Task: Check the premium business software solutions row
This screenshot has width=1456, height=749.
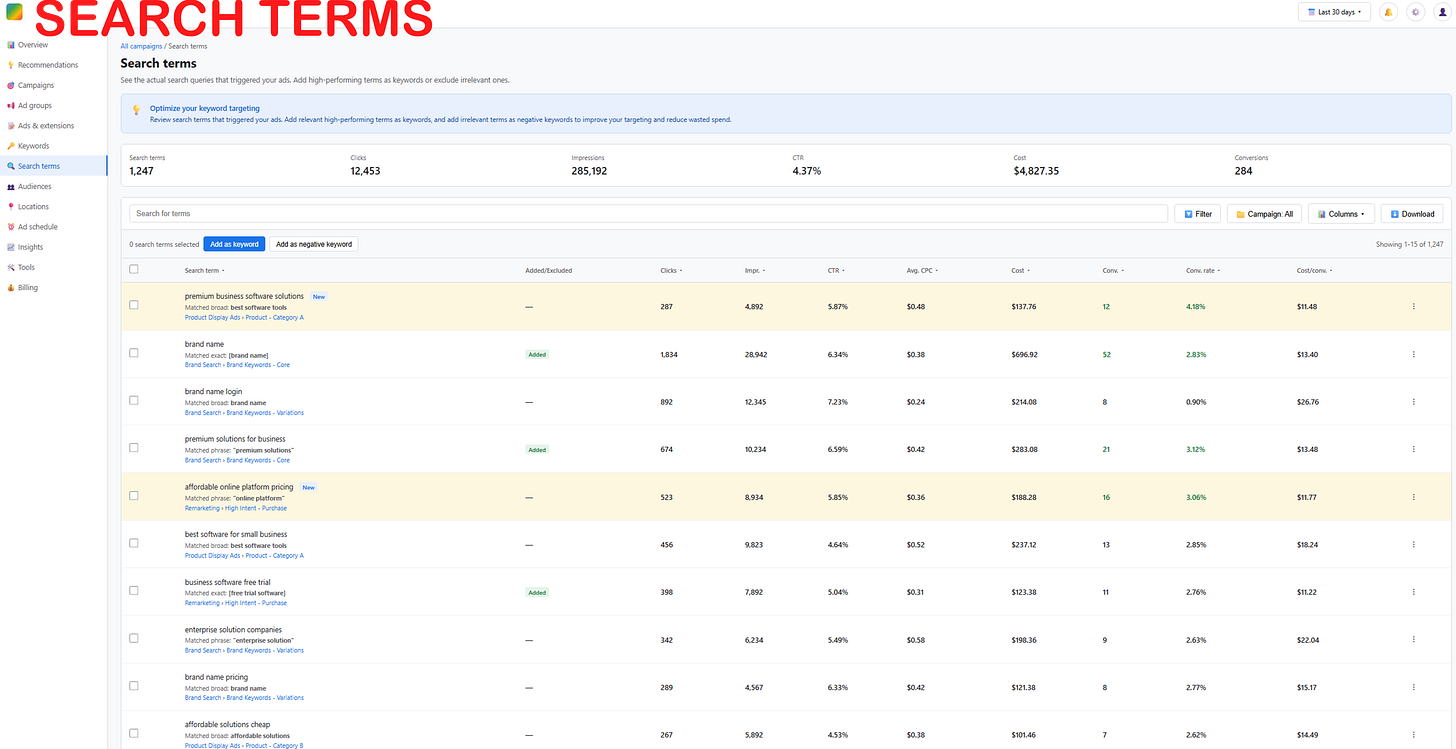Action: (134, 305)
